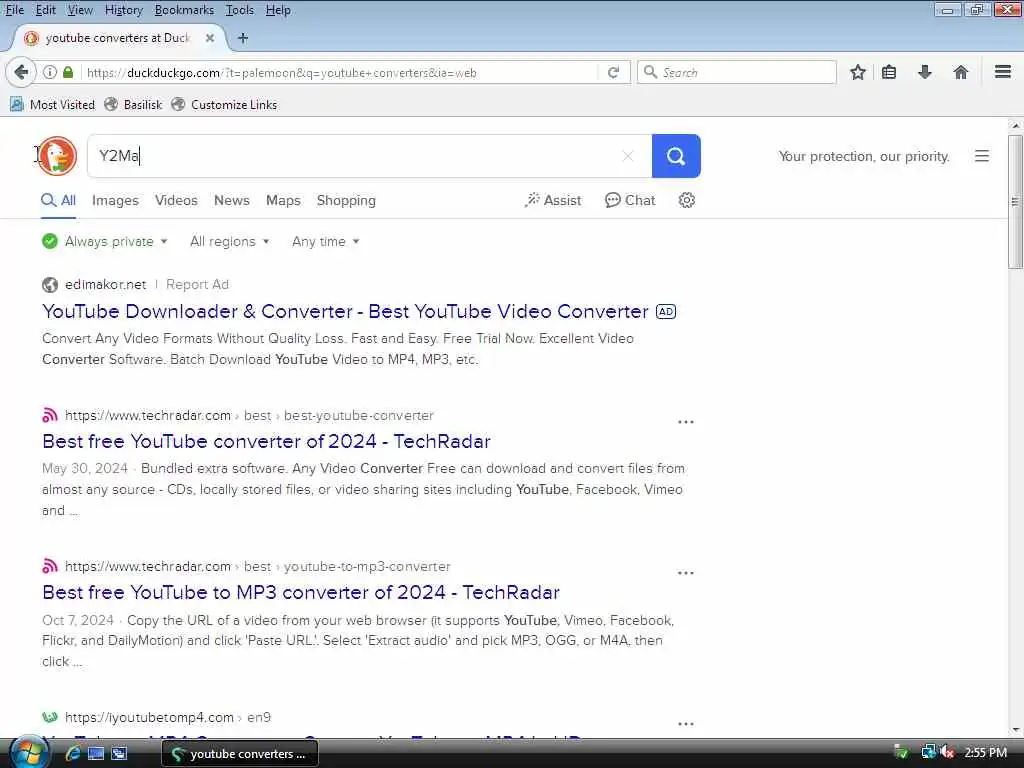Open YouTube Downloader & Converter ad link
Viewport: 1024px width, 768px height.
(x=345, y=312)
